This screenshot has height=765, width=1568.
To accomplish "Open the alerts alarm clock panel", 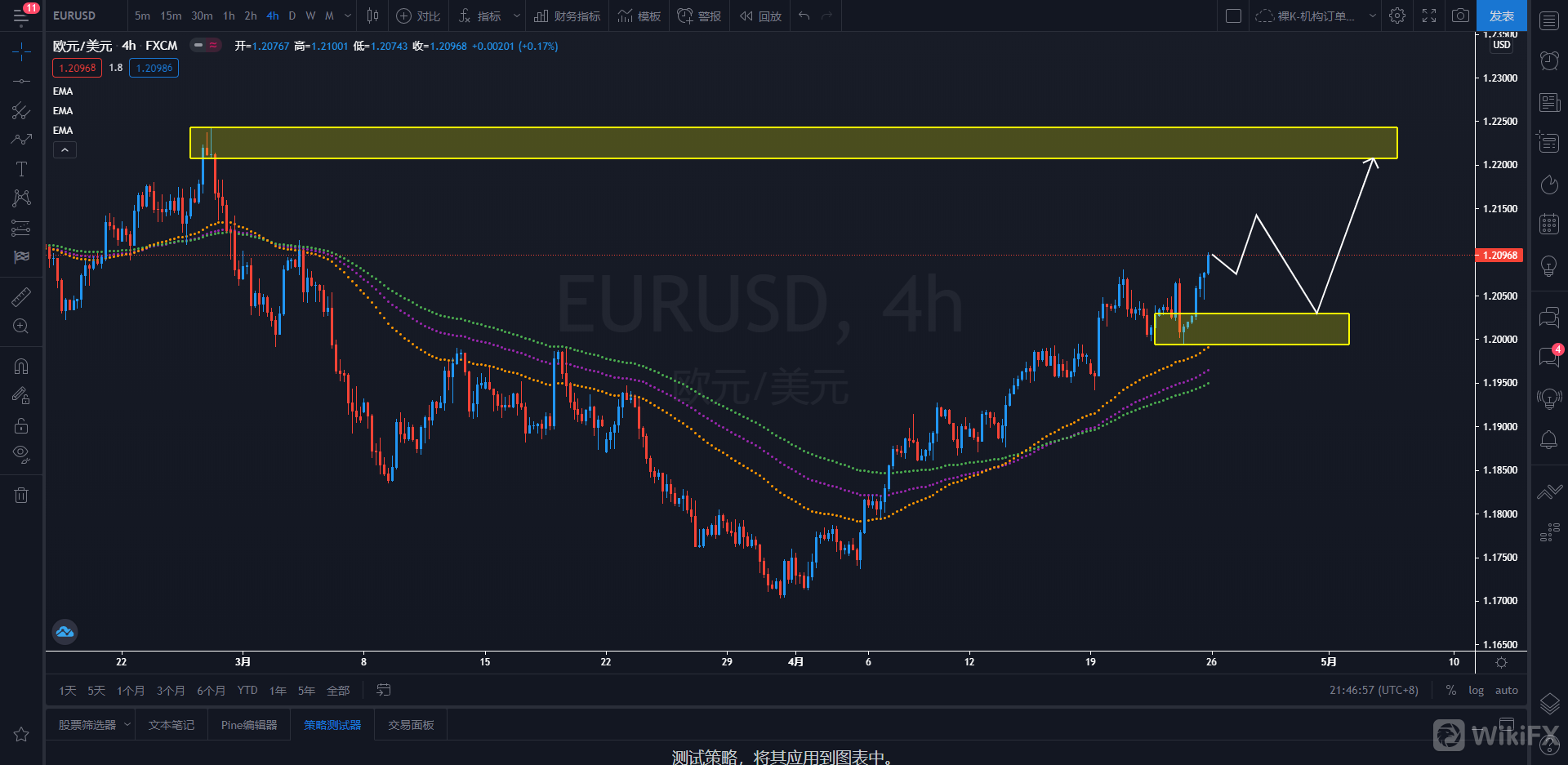I will (1548, 60).
